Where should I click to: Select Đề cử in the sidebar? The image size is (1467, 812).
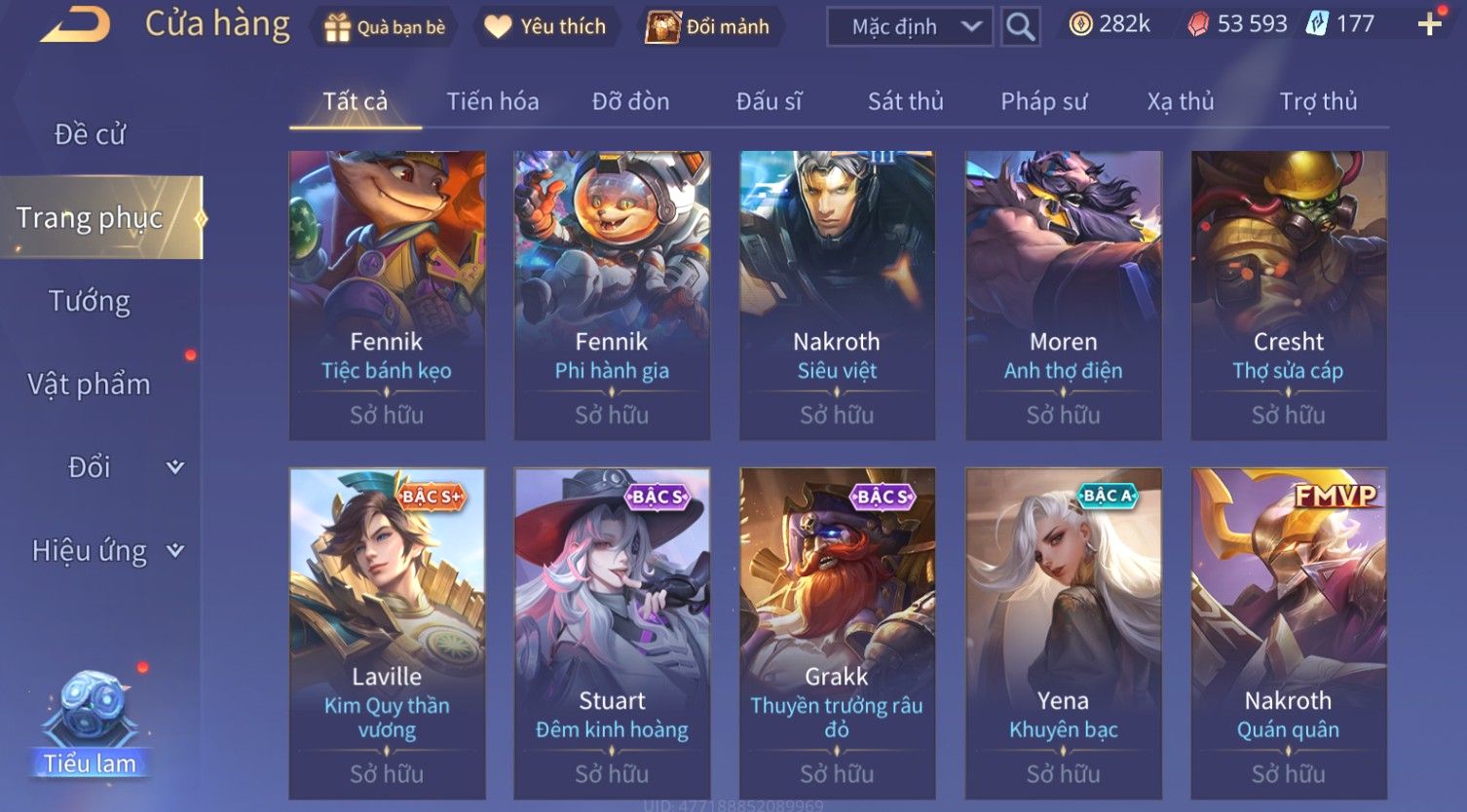[90, 134]
